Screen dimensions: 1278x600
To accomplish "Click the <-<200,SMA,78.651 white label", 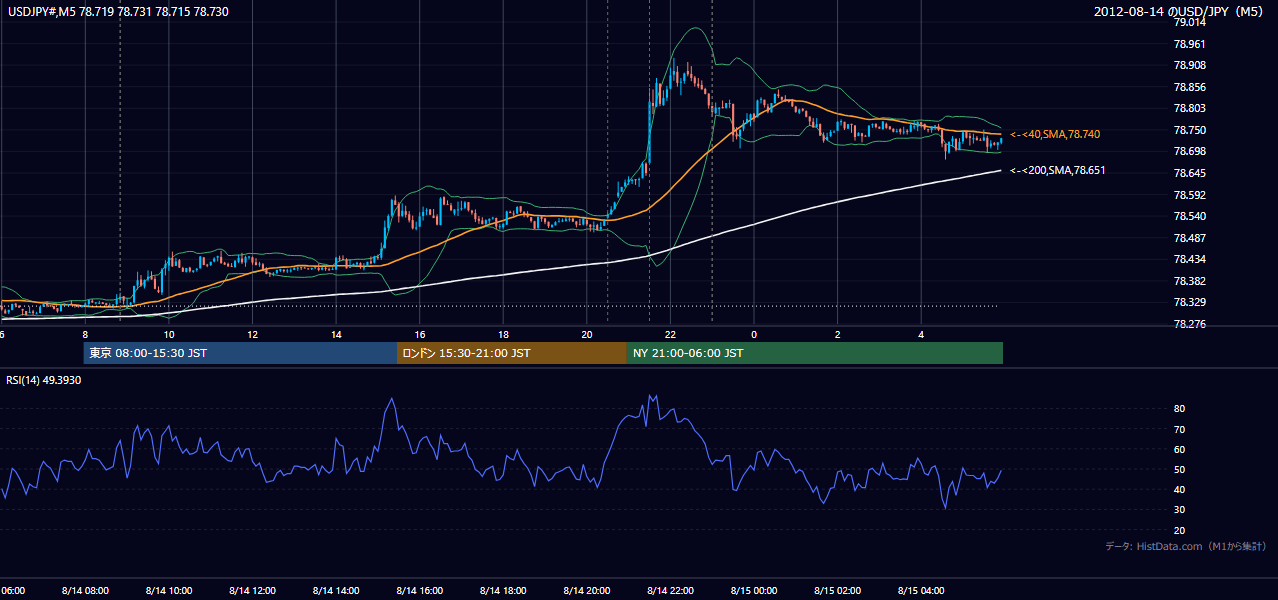I will click(x=1058, y=171).
